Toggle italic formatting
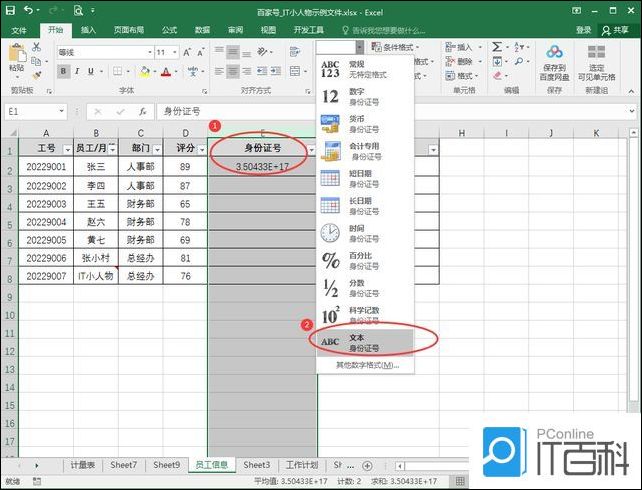Image resolution: width=642 pixels, height=490 pixels. [79, 71]
